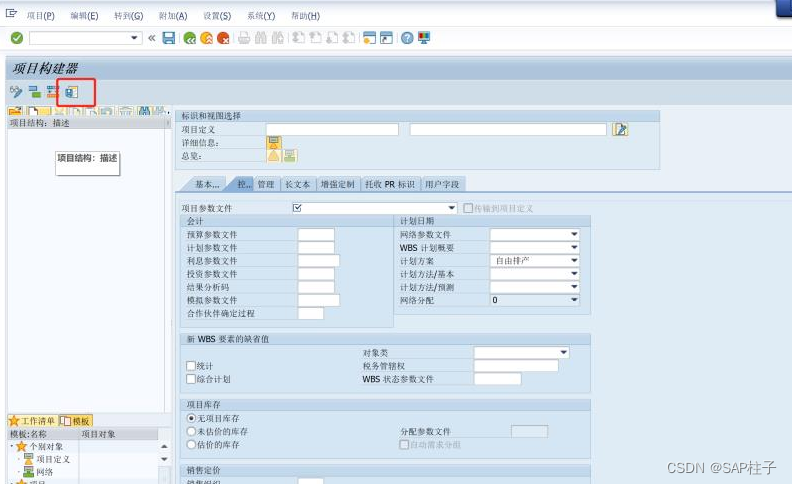Viewport: 792px width, 484px height.
Task: Click the green Back button
Action: click(190, 38)
